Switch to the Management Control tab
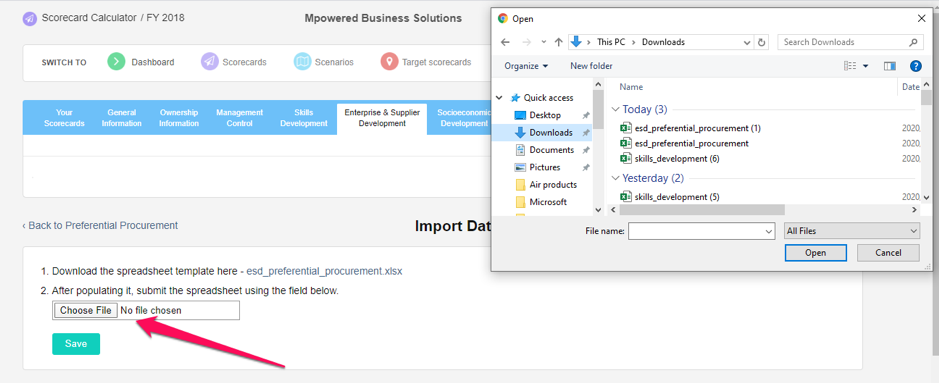 [x=240, y=118]
